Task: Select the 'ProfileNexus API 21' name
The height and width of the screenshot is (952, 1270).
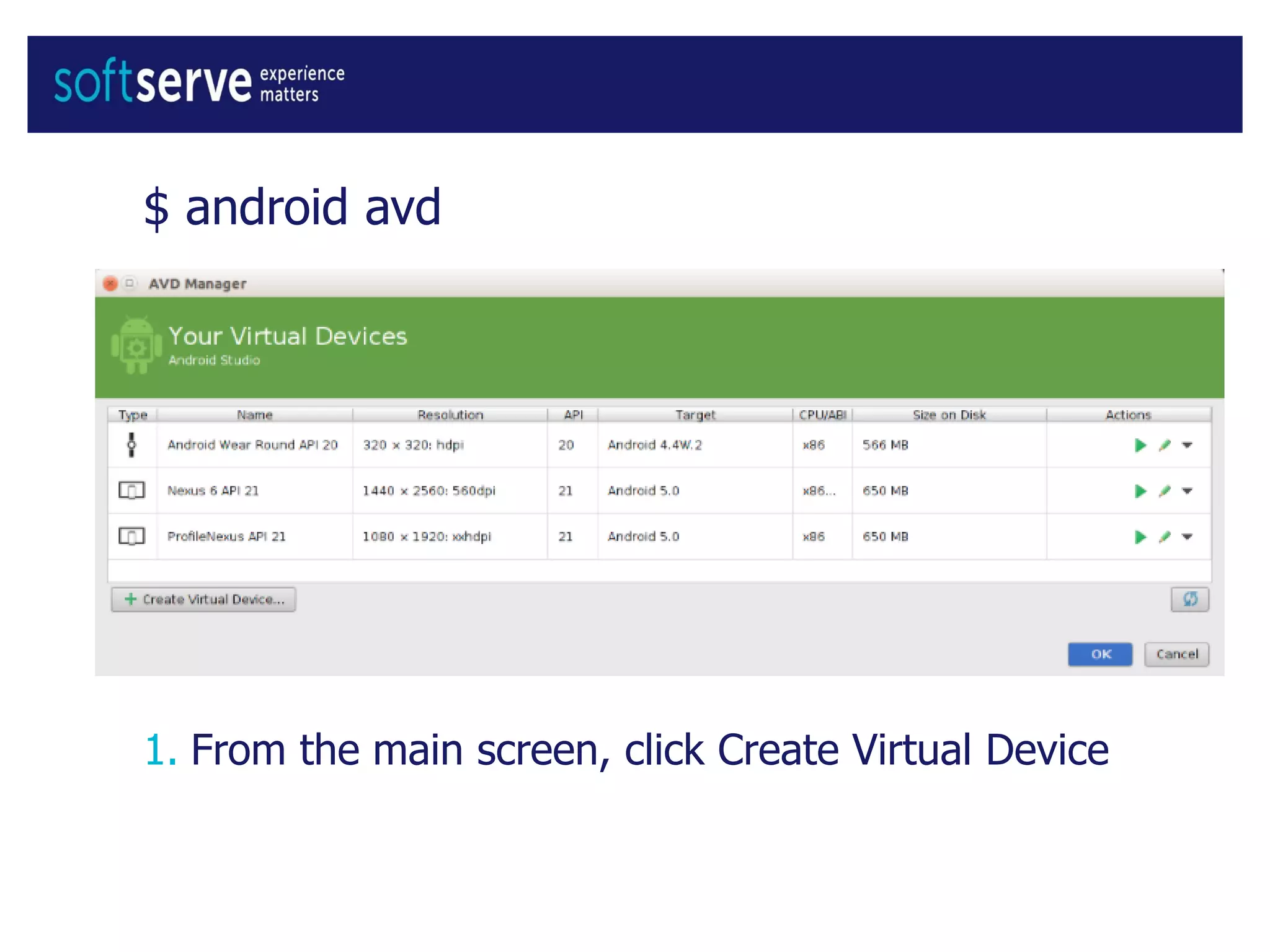Action: point(226,537)
